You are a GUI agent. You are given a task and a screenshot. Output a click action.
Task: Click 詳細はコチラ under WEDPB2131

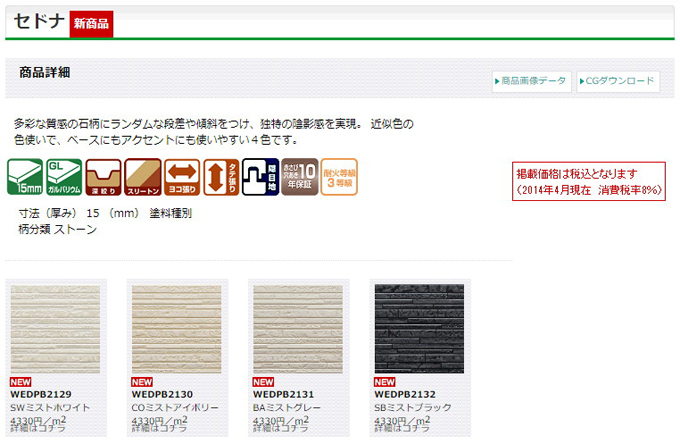(x=281, y=428)
